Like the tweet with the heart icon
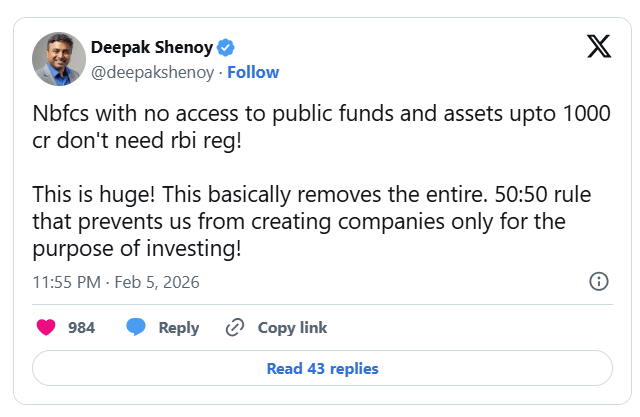The height and width of the screenshot is (417, 640). click(46, 327)
